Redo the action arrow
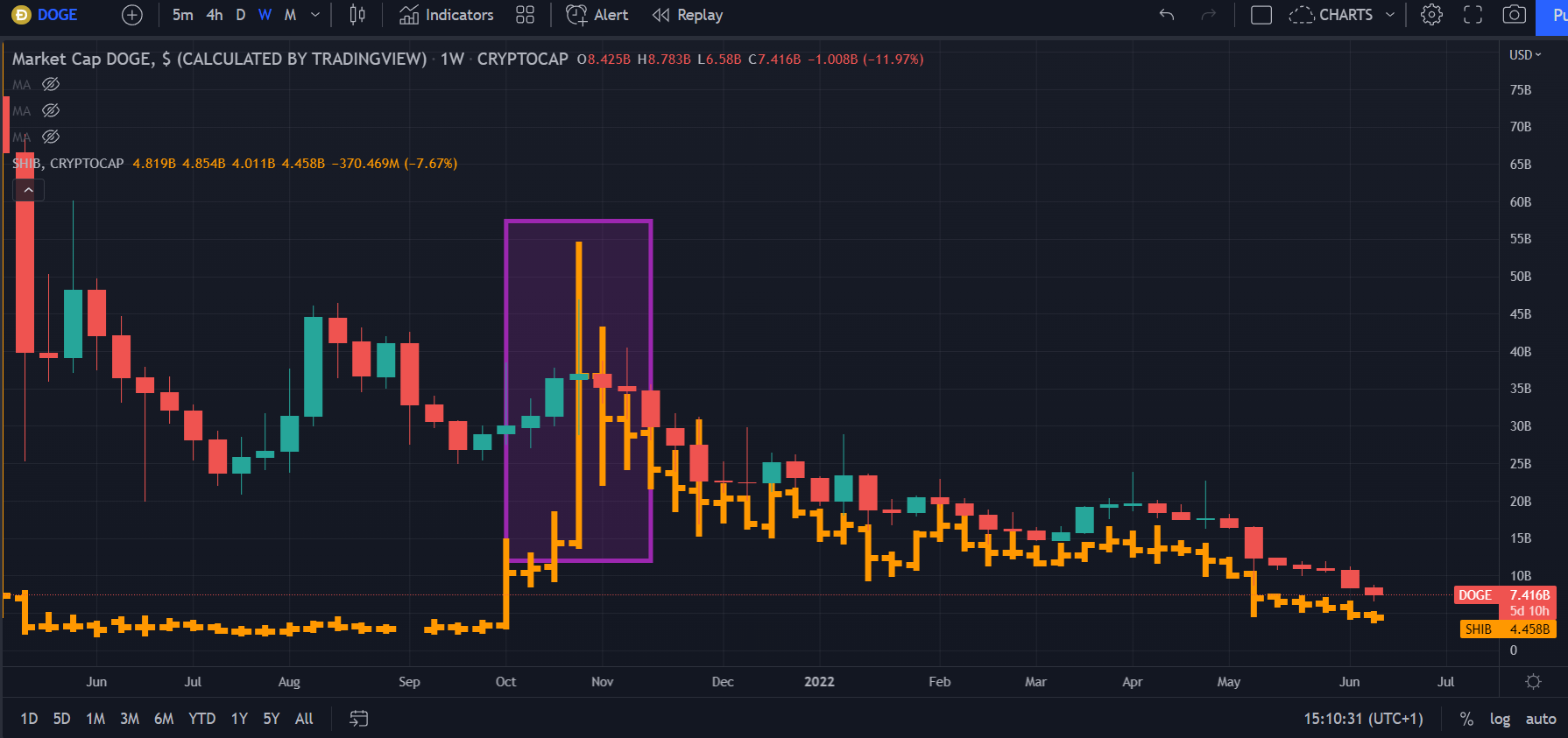 point(1209,15)
